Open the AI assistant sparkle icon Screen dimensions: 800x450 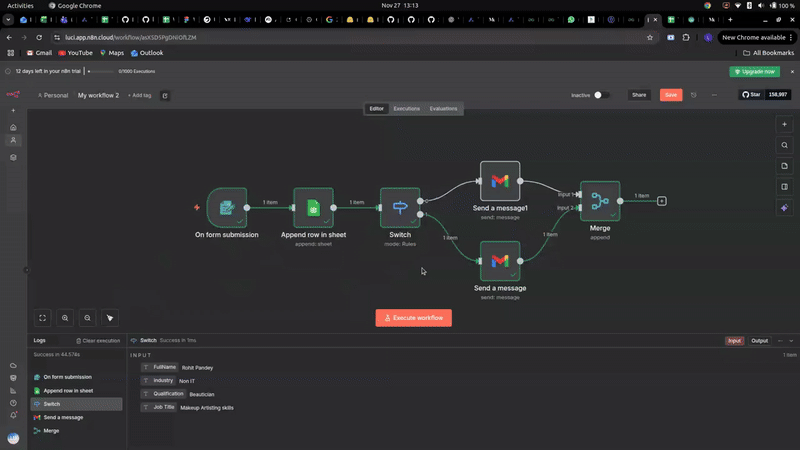[784, 208]
